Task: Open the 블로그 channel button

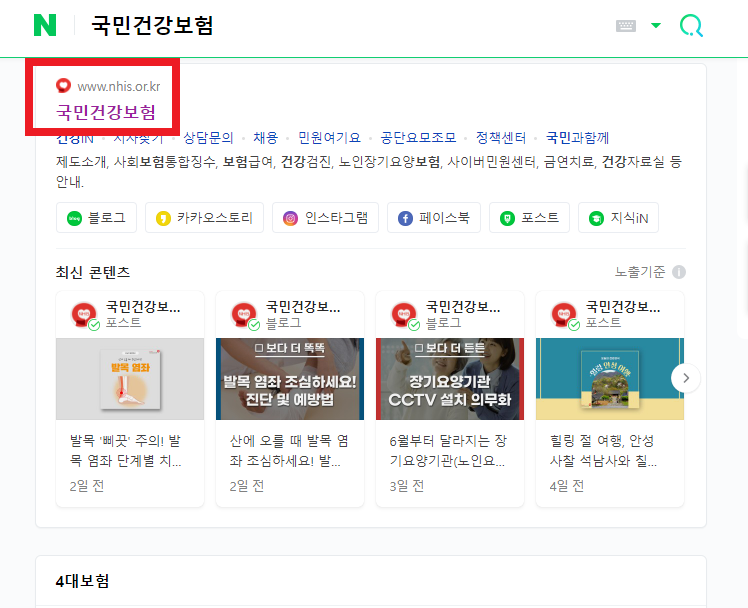Action: 96,218
